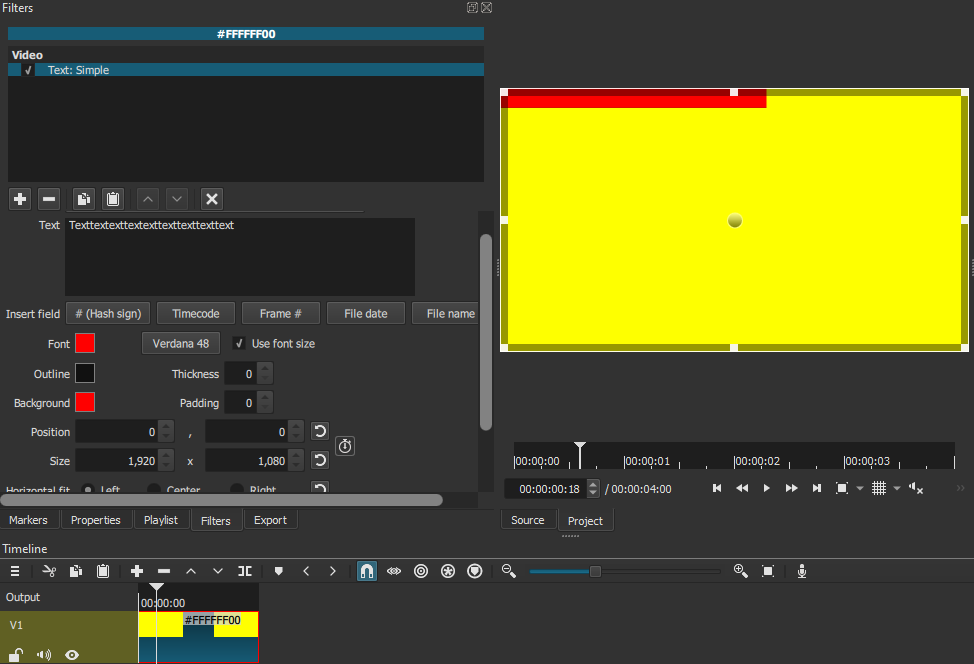Click the keyframes stopwatch icon next to Position
974x664 pixels.
pyautogui.click(x=345, y=446)
